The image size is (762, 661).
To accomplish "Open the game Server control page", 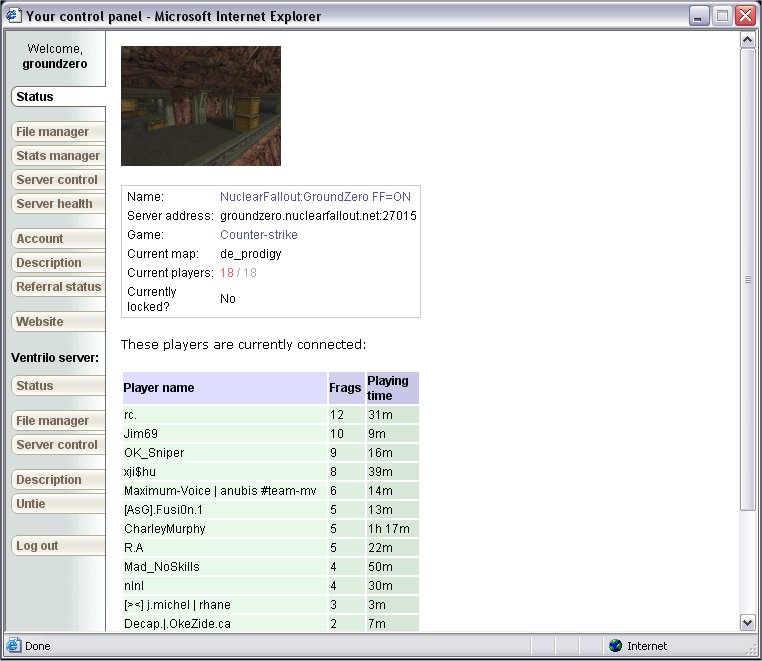I will coord(58,179).
